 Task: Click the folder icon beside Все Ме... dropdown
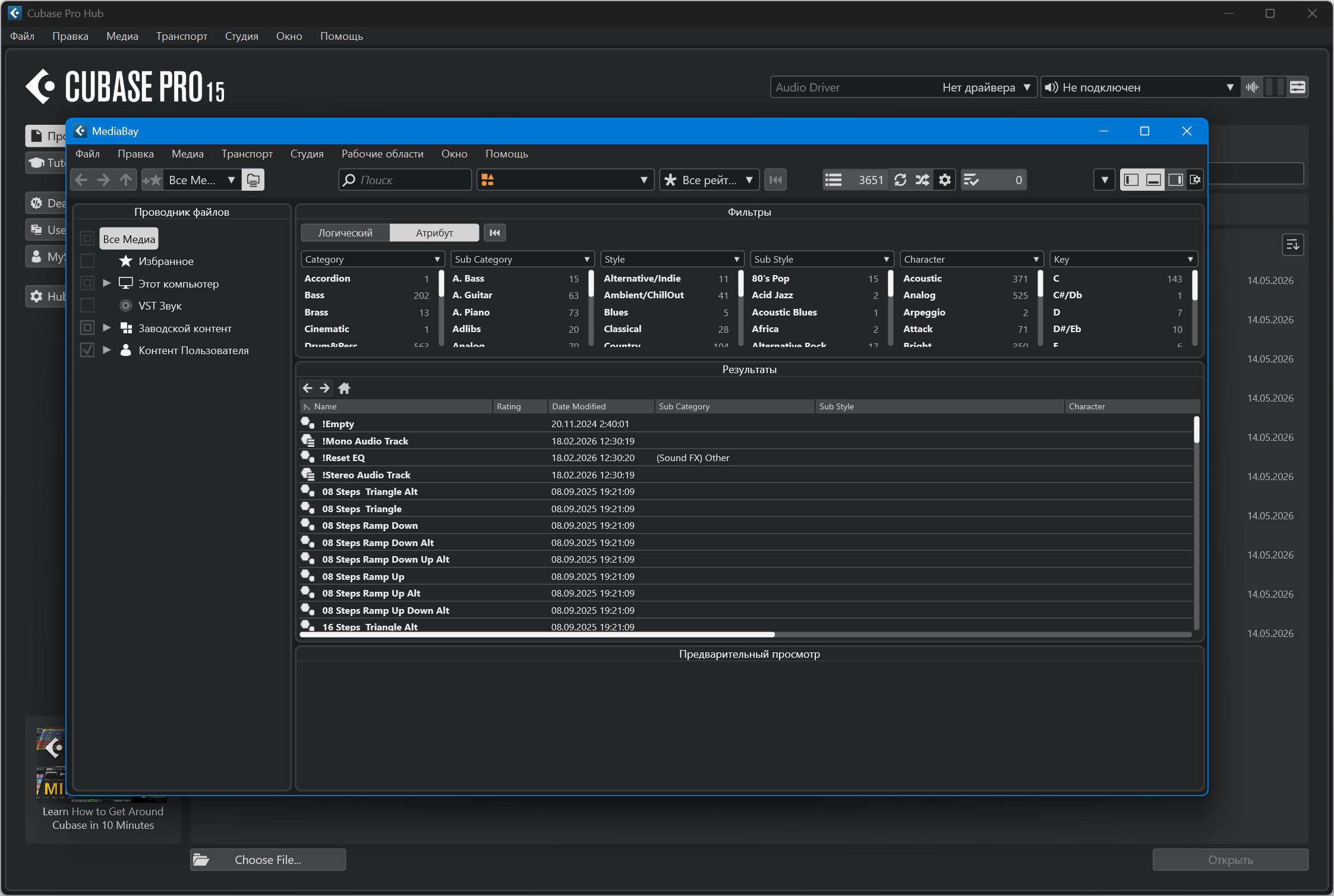pyautogui.click(x=253, y=180)
